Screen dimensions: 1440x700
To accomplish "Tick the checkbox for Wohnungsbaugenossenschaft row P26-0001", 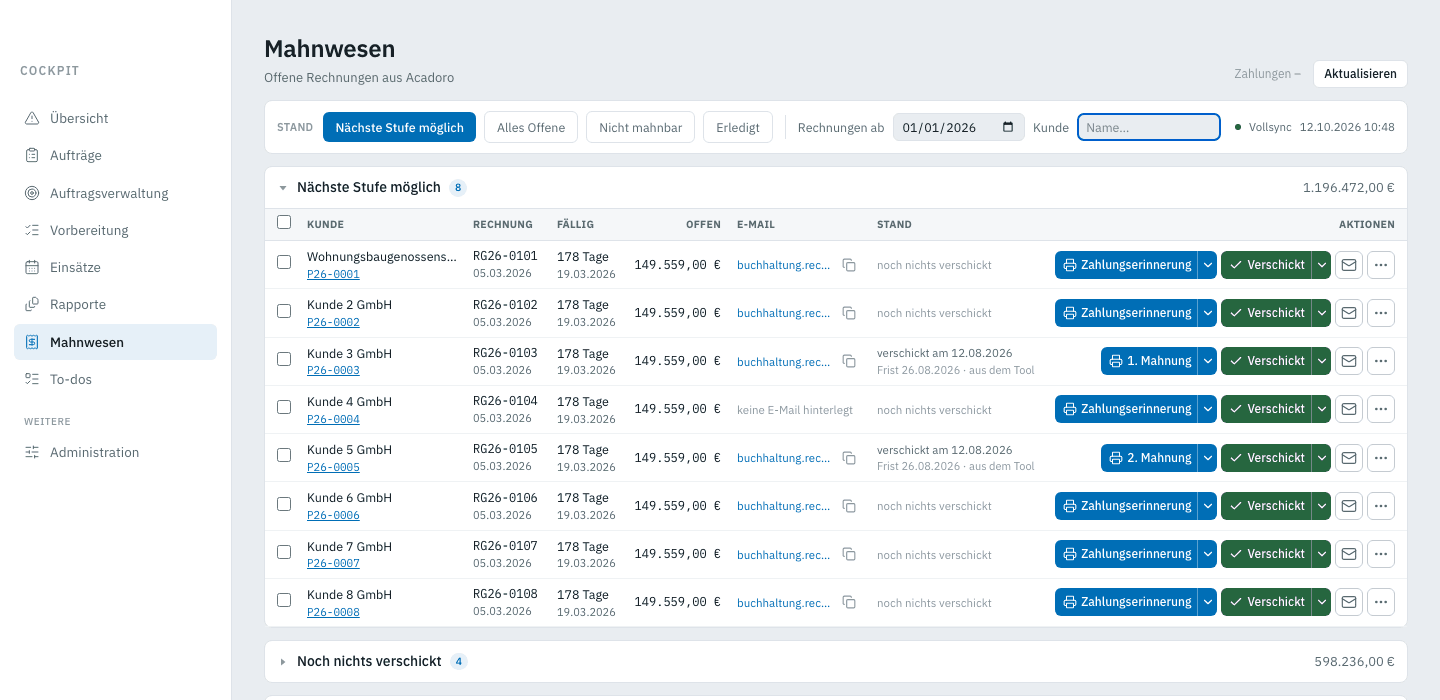I will 284,262.
